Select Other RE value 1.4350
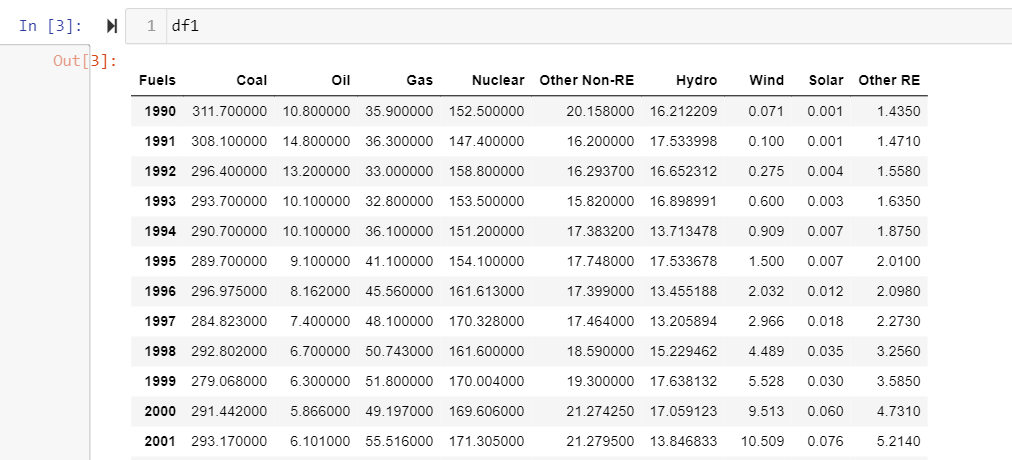This screenshot has width=1012, height=460. coord(898,111)
